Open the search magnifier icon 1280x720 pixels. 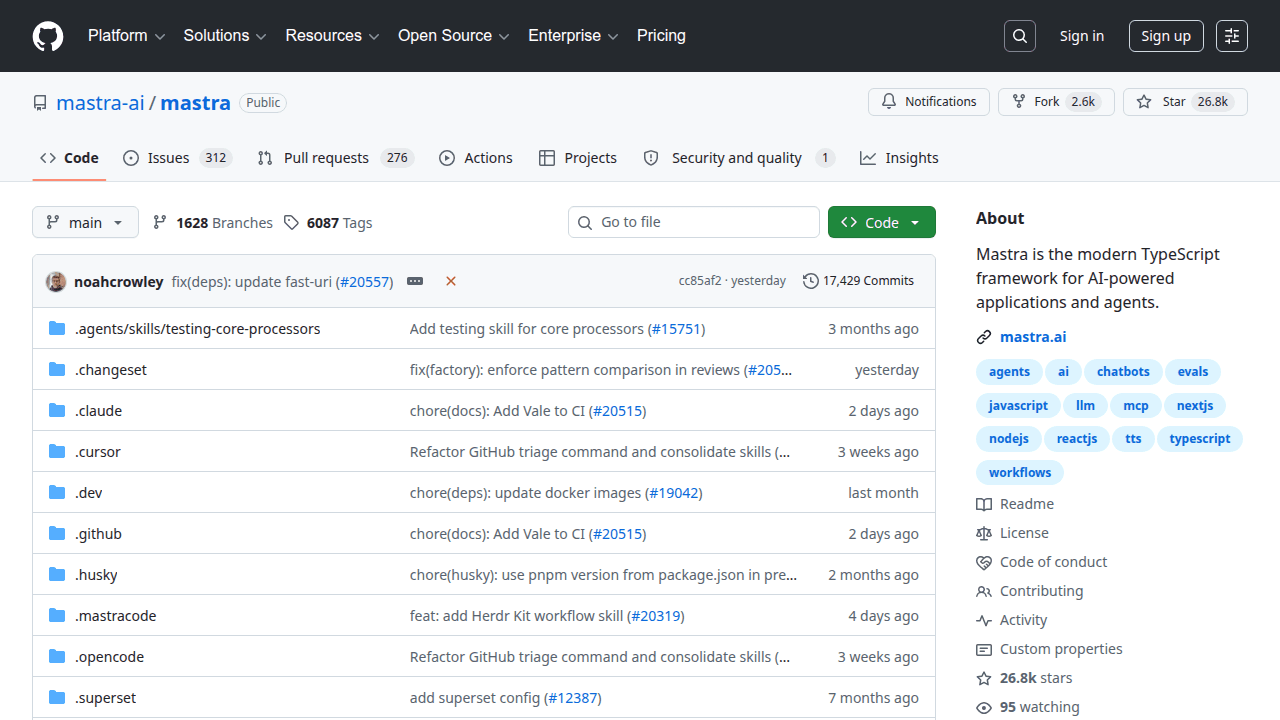pos(1019,36)
